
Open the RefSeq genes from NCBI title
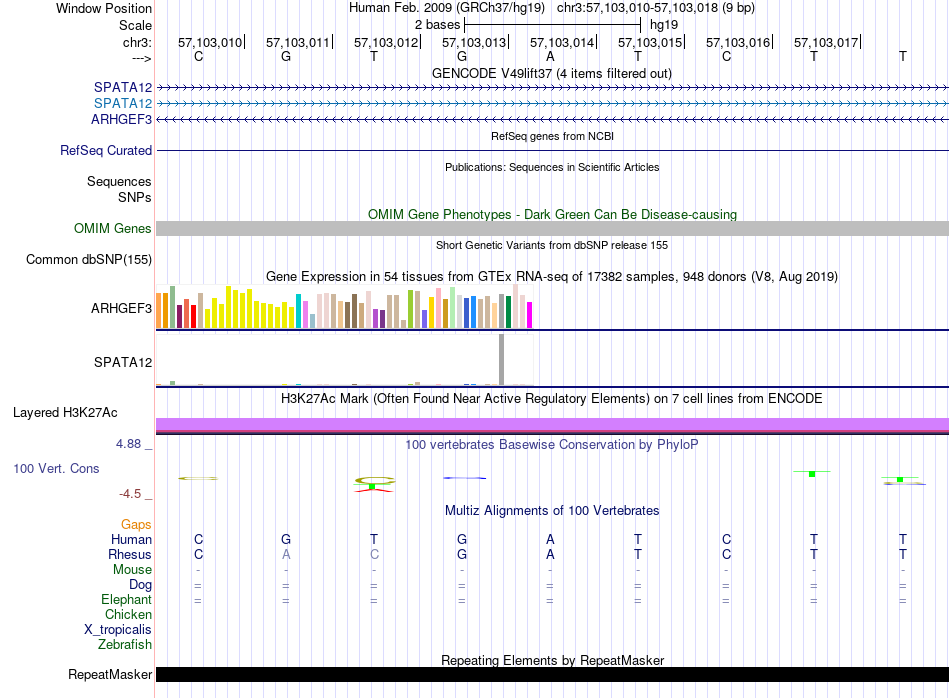point(551,136)
